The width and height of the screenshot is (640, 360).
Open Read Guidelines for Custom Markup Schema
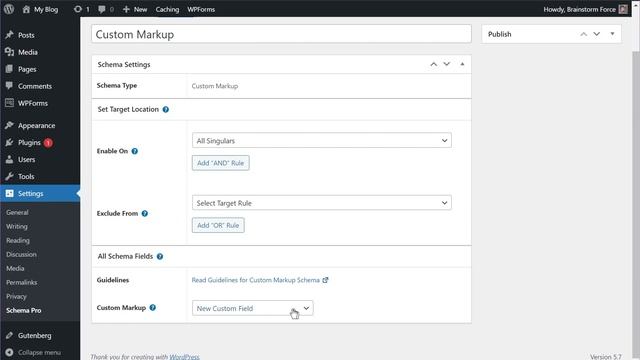pos(260,280)
